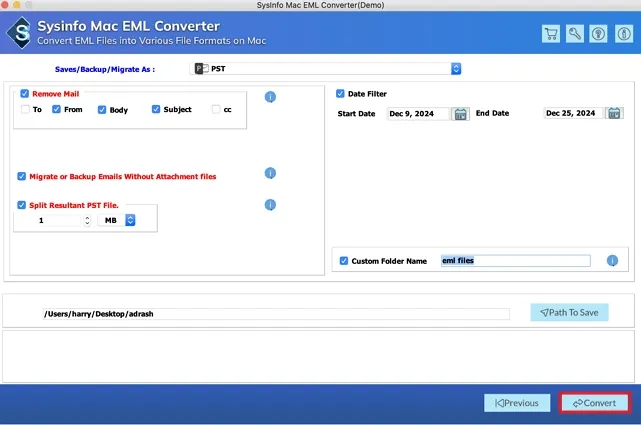This screenshot has height=425, width=641.
Task: Open the Start Date calendar picker
Action: tap(460, 114)
